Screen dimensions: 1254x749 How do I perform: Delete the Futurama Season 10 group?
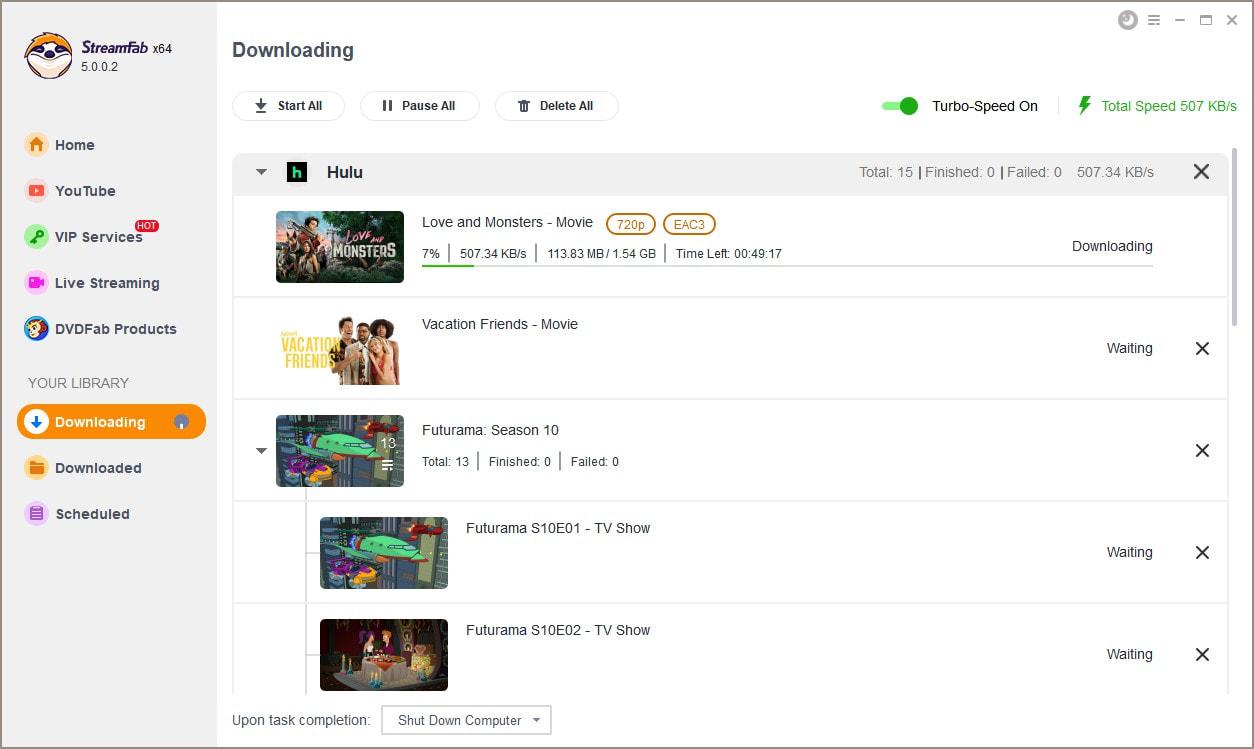click(x=1202, y=451)
